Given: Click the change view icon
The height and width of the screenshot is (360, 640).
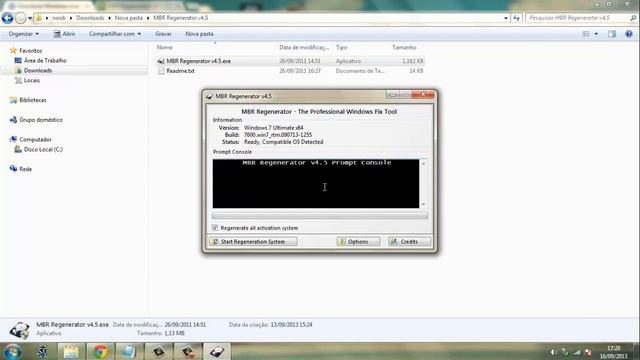Looking at the screenshot, I should pyautogui.click(x=586, y=34).
